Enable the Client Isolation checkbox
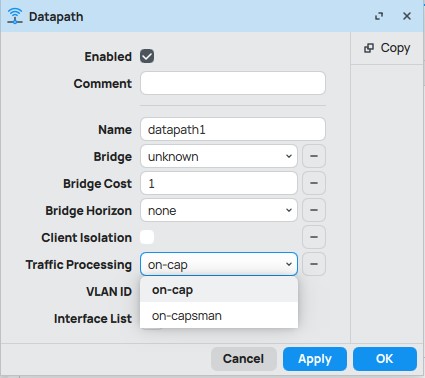Viewport: 425px width, 378px height. pyautogui.click(x=147, y=237)
